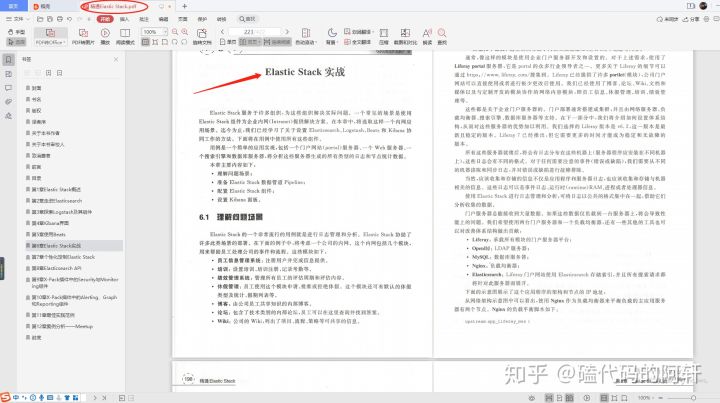Select bookmark 第5章使用Beats

click(x=49, y=234)
